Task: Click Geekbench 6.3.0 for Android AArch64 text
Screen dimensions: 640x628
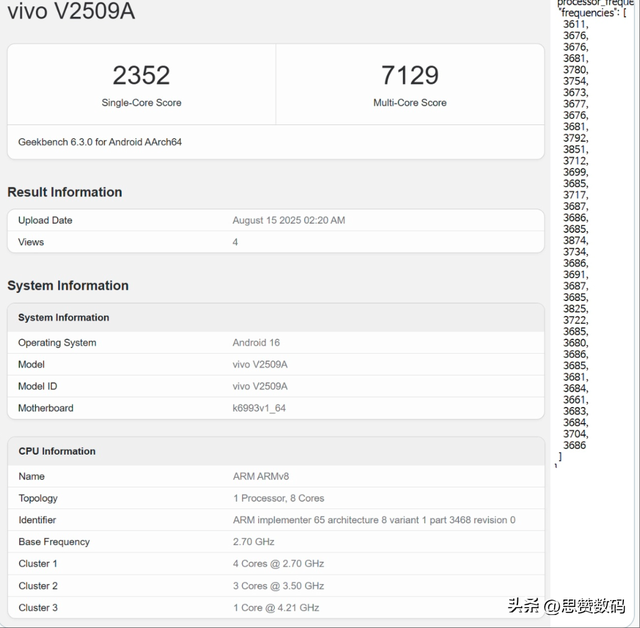Action: point(100,142)
